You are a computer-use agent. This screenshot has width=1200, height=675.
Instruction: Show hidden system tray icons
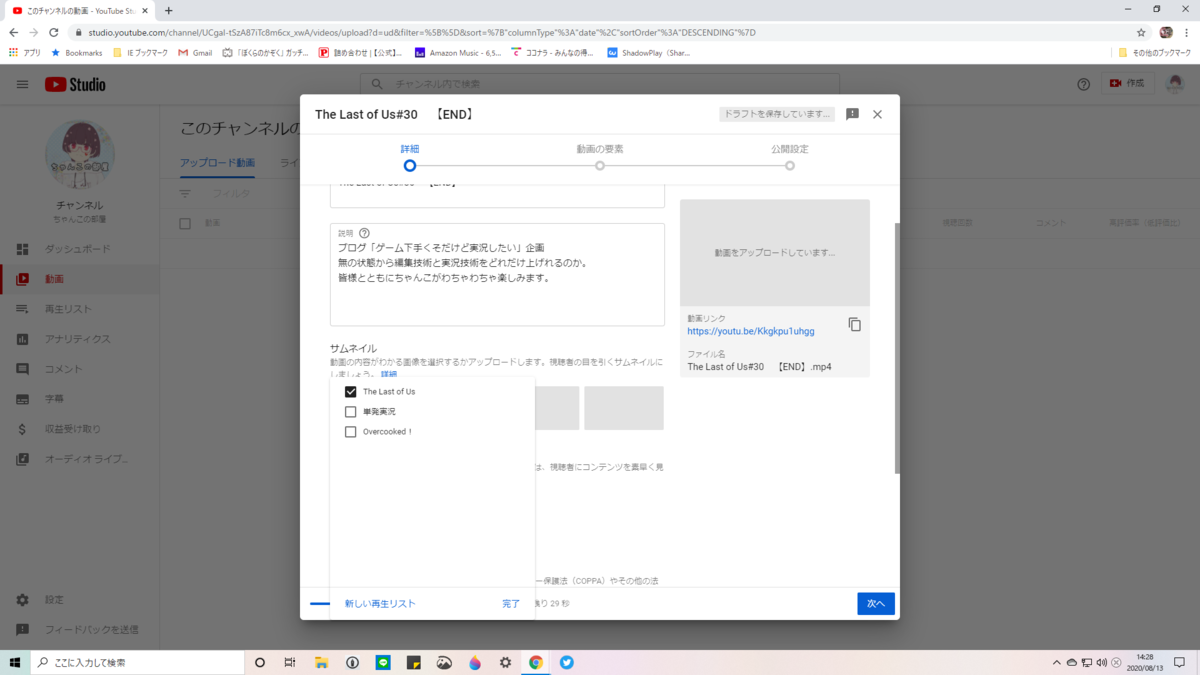point(1057,662)
